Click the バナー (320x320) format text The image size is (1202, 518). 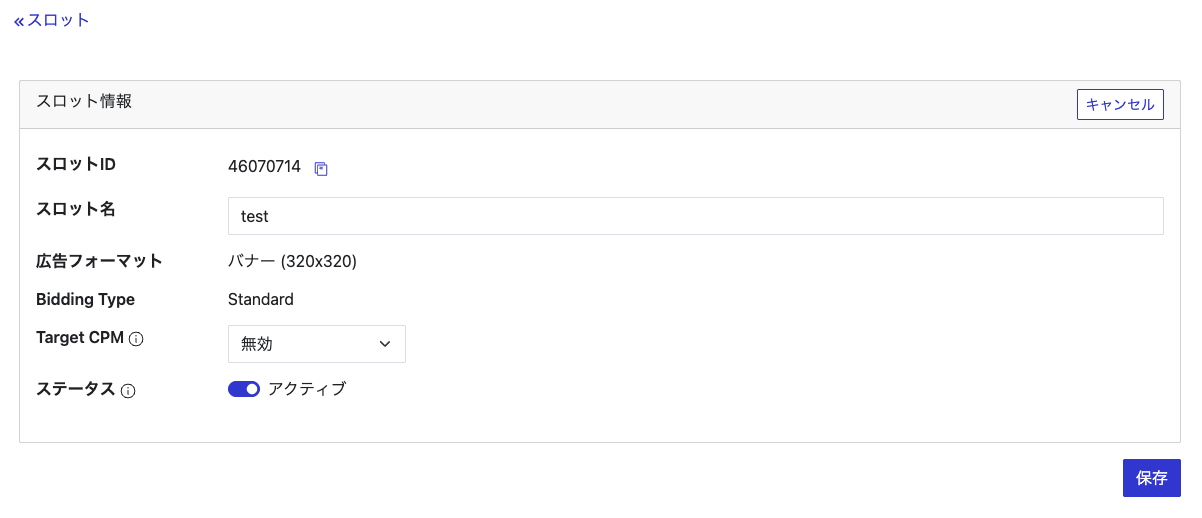pyautogui.click(x=292, y=262)
